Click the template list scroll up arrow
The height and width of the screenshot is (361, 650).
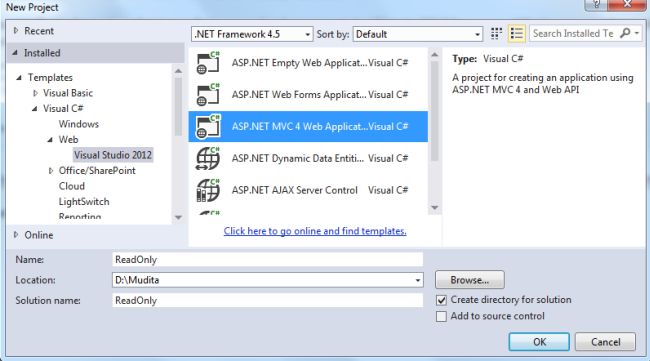click(434, 55)
